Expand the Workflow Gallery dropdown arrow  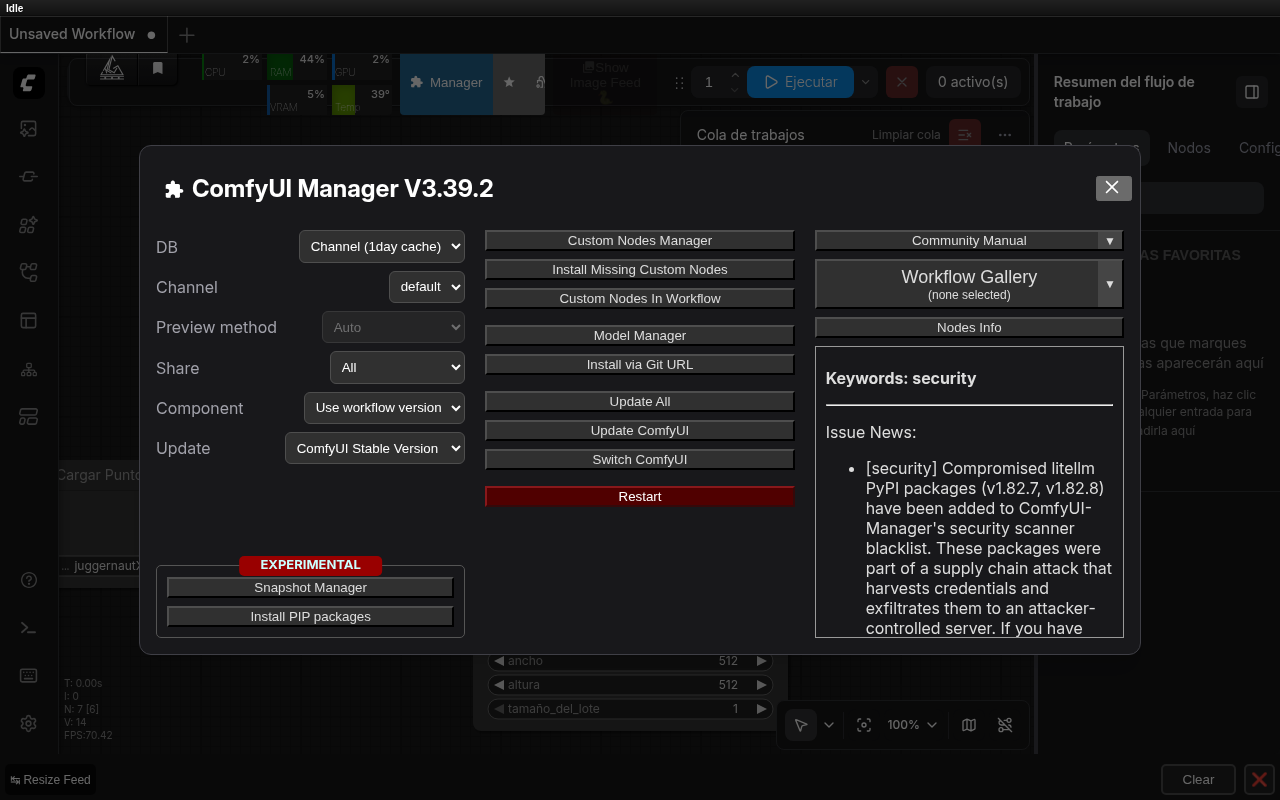1109,284
